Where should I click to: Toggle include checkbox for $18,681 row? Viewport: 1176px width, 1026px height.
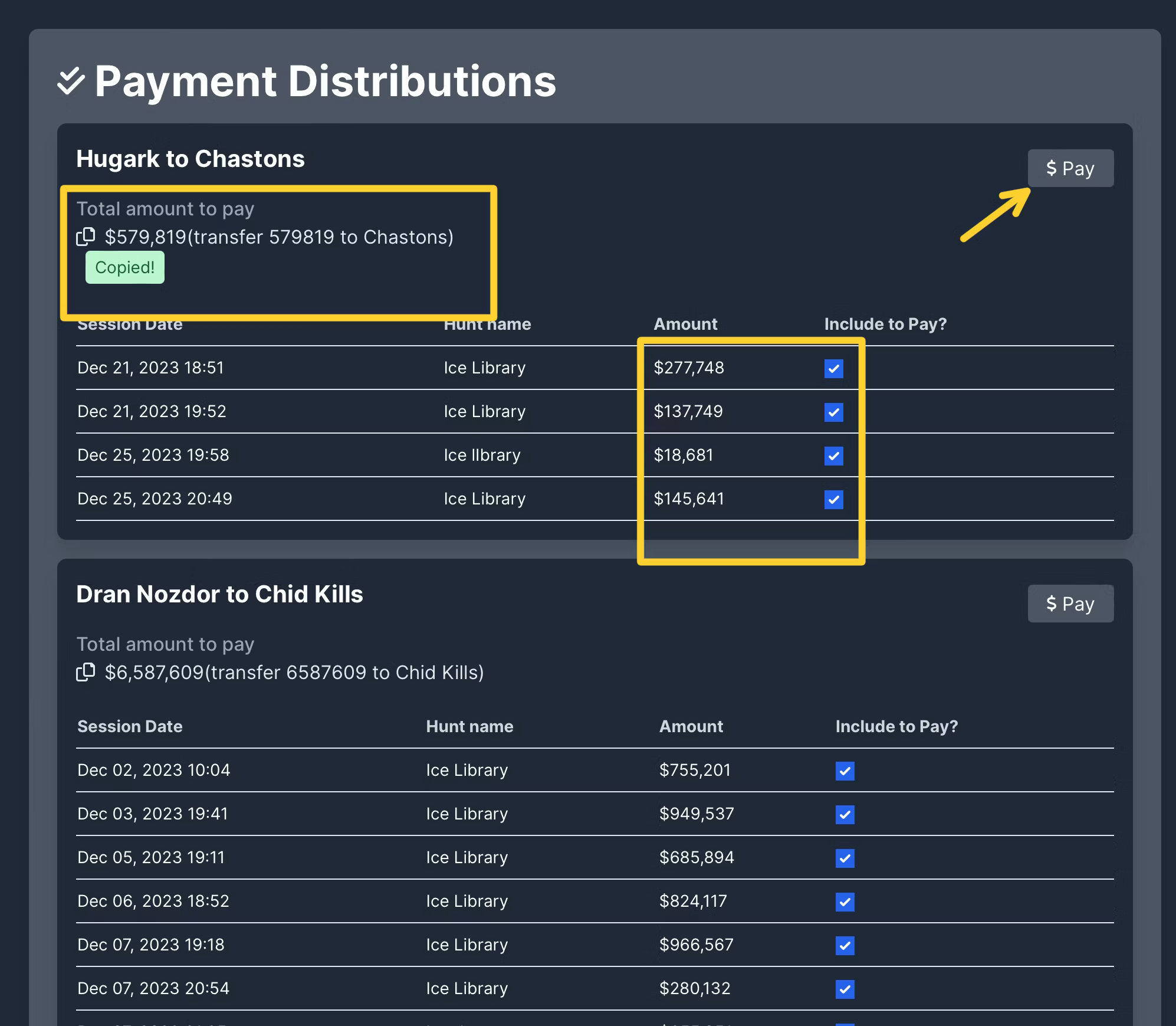(833, 455)
